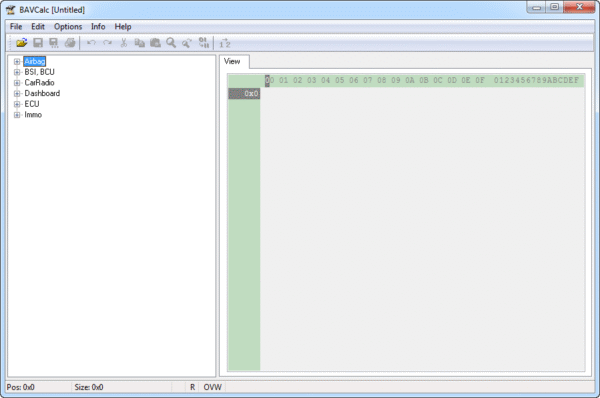The width and height of the screenshot is (600, 398).
Task: Click the Copy icon in toolbar
Action: click(x=139, y=42)
